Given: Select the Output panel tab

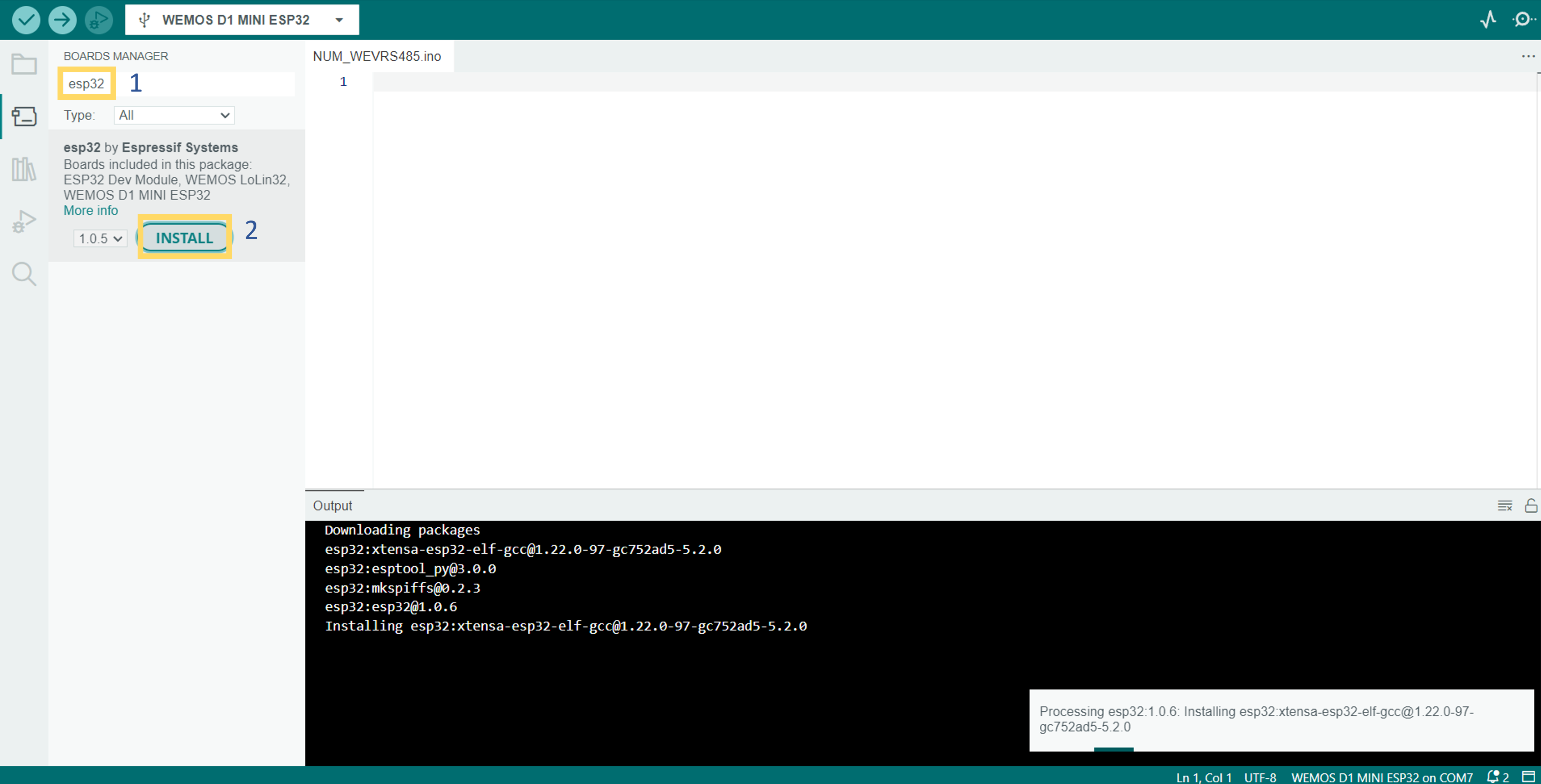Looking at the screenshot, I should click(333, 505).
